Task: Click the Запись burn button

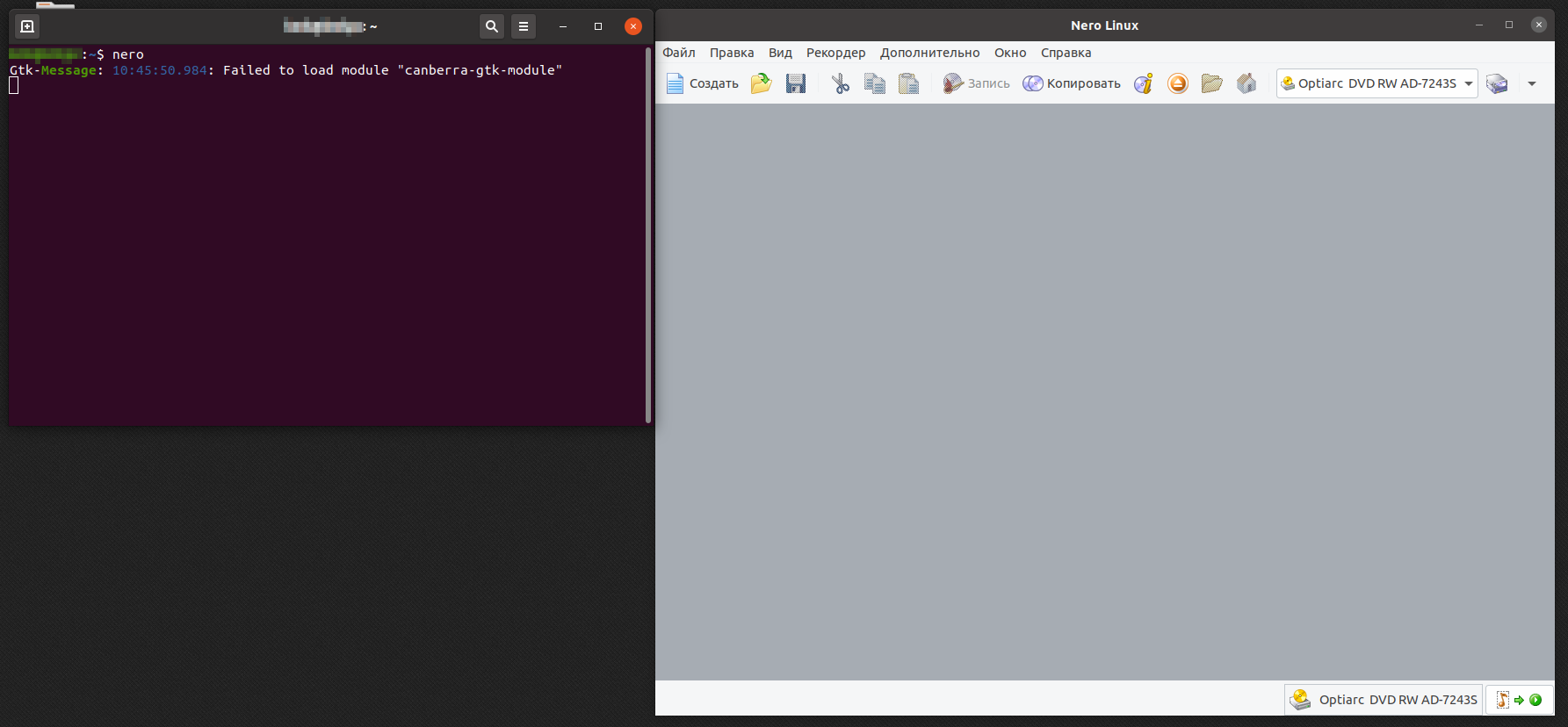Action: click(976, 83)
